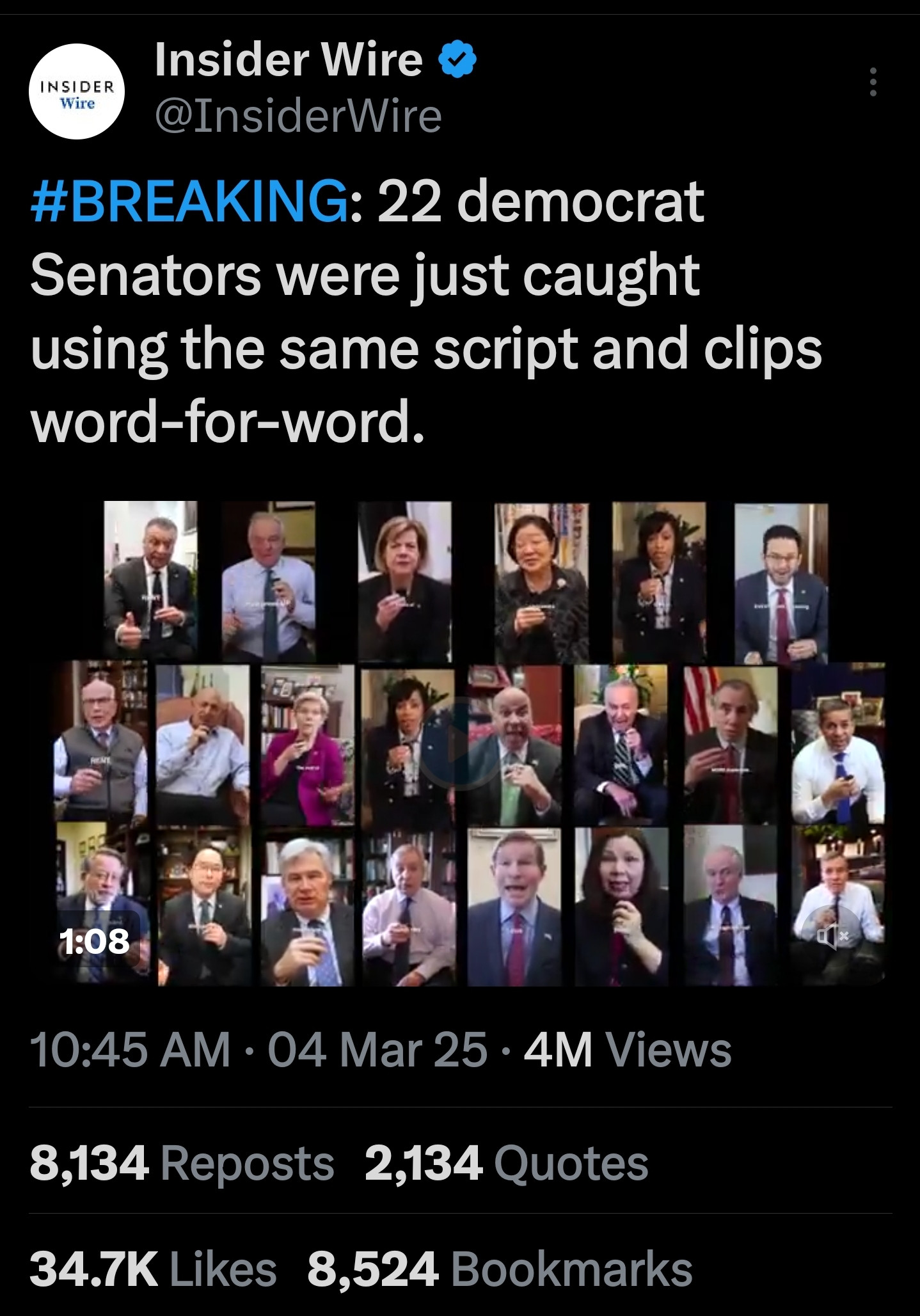Screen dimensions: 920x1316
Task: Click the 8,524 Bookmarks count
Action: (x=500, y=1270)
